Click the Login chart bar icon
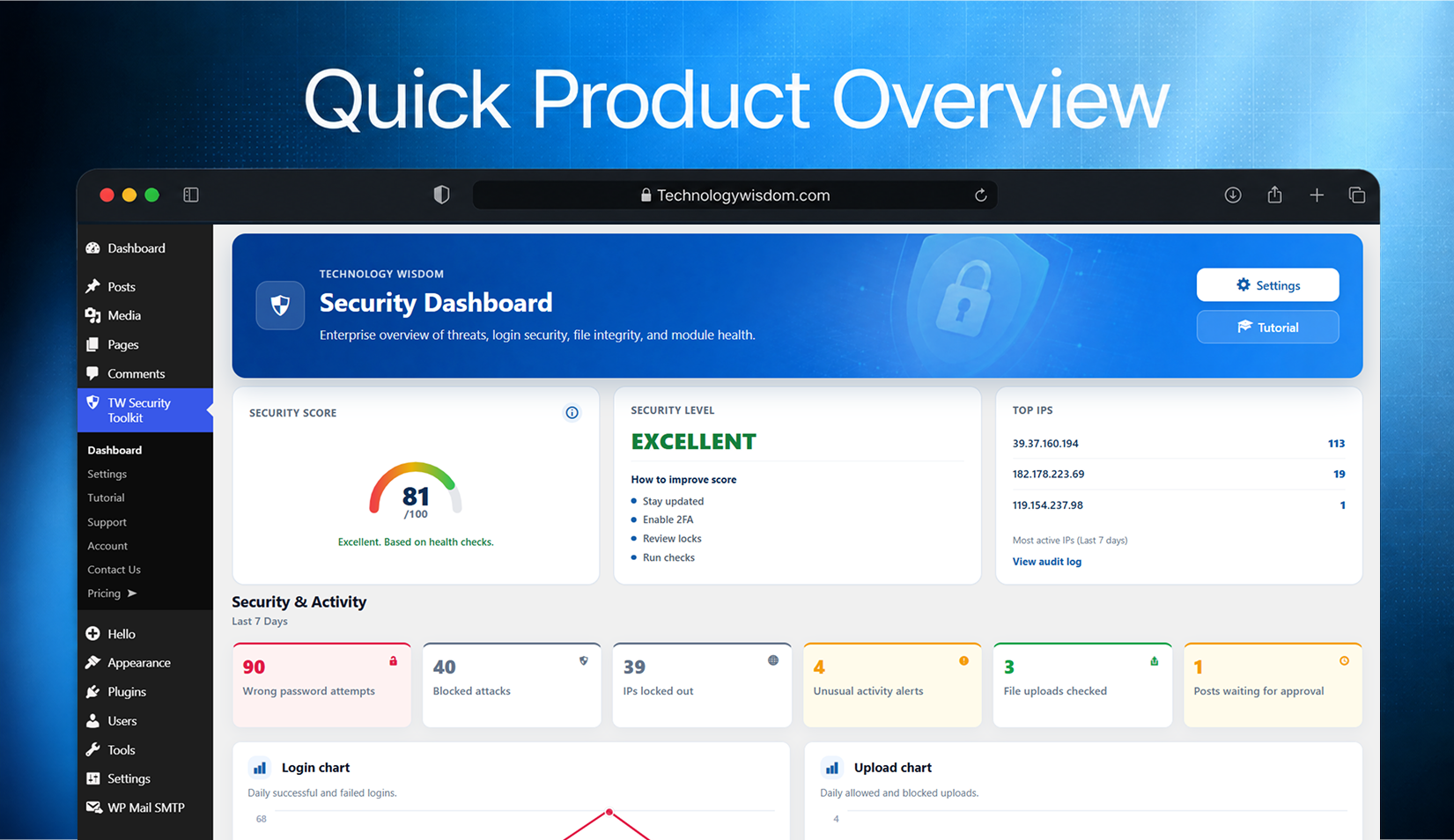The width and height of the screenshot is (1454, 840). [260, 768]
